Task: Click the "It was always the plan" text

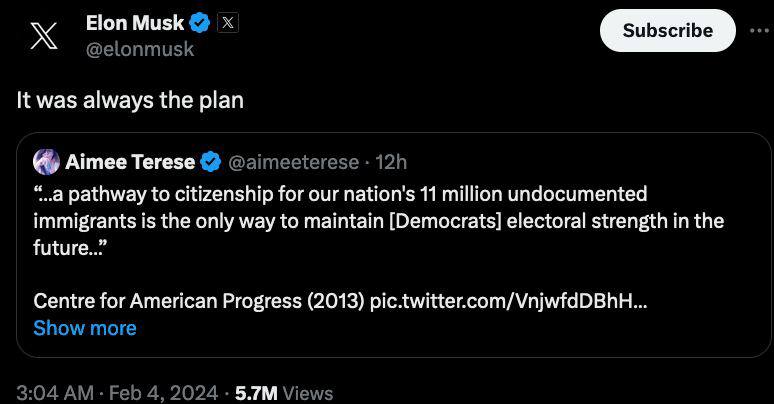Action: tap(130, 100)
